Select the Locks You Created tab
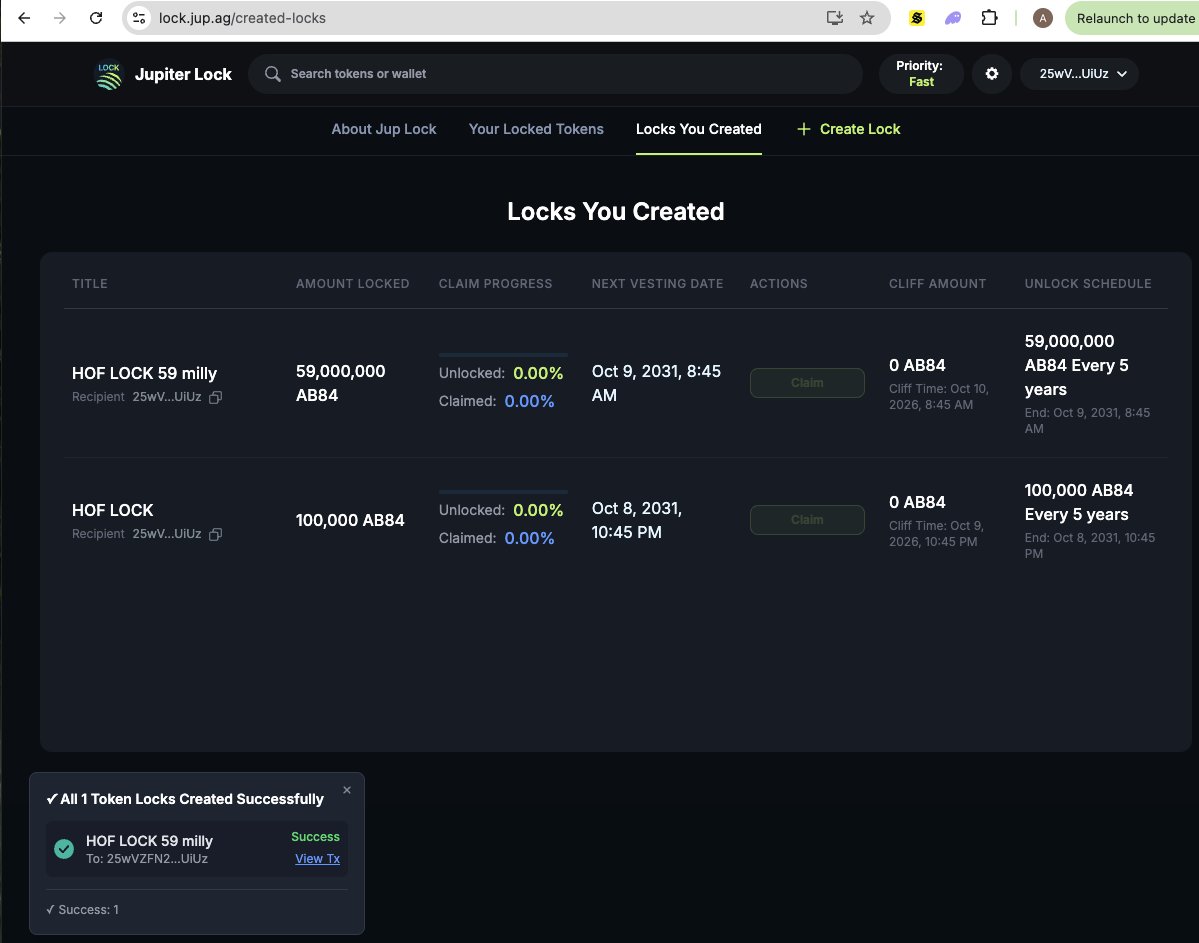Screen dimensions: 1199x943 coord(698,129)
